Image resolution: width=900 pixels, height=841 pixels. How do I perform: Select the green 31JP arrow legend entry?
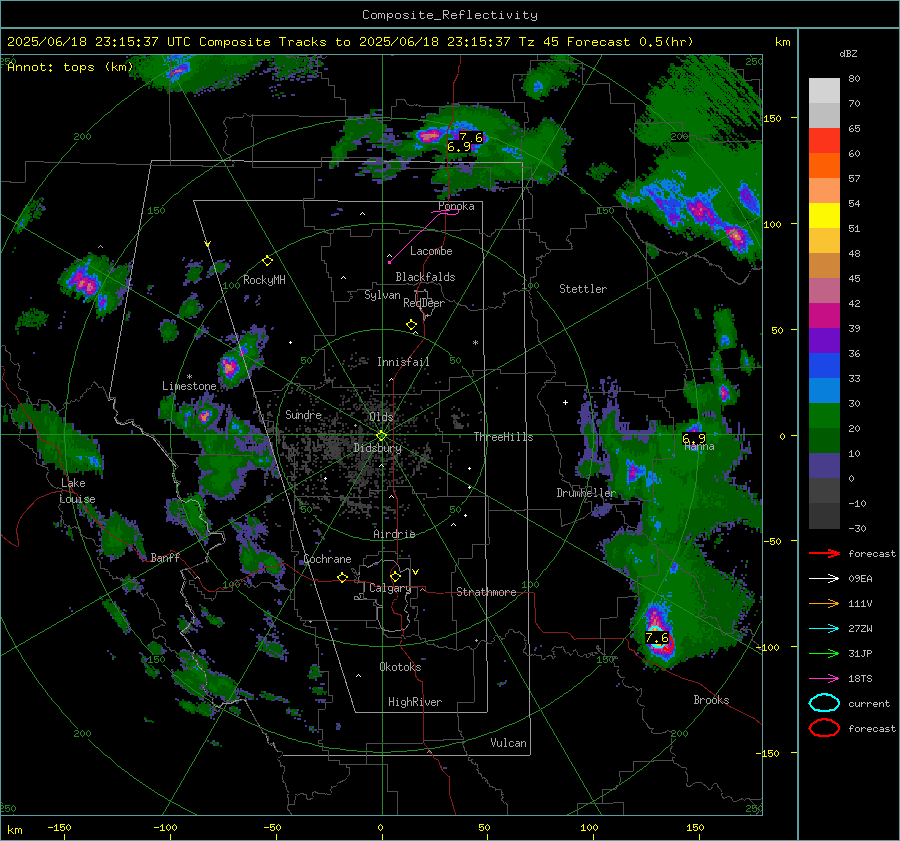[824, 653]
